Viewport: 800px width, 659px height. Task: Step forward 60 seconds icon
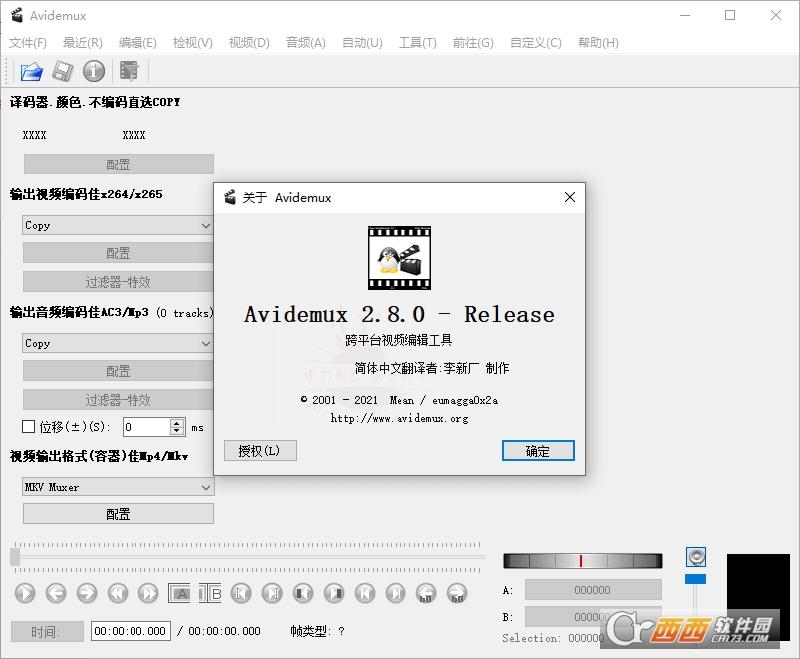(458, 593)
